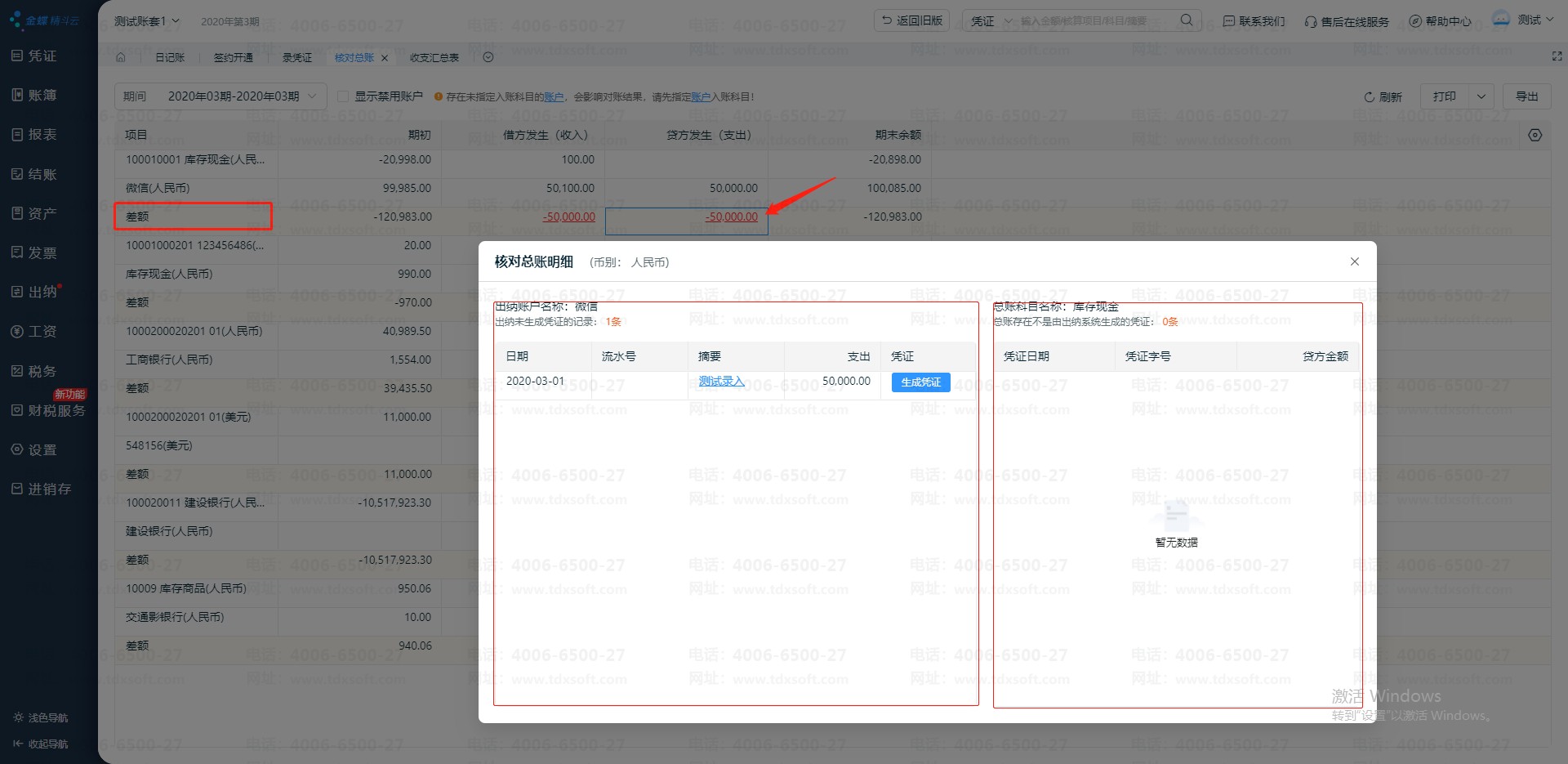Collapse sidebar with 收起导航

click(x=41, y=744)
